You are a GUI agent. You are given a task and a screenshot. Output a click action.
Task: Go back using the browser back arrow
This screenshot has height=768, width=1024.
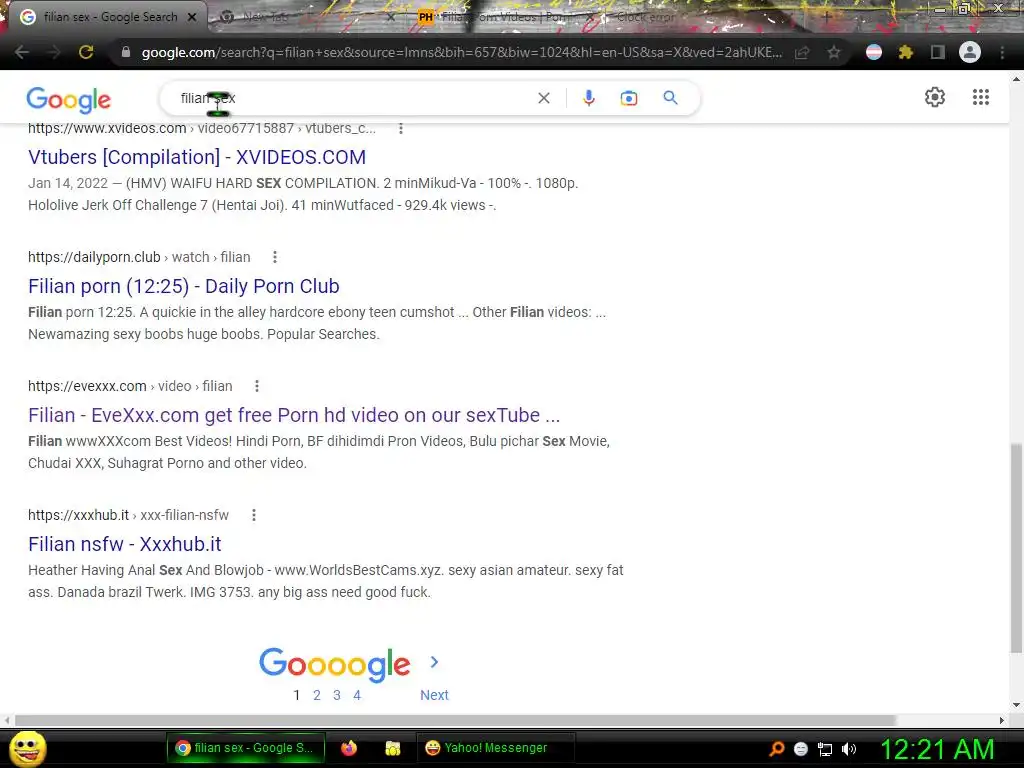coord(22,52)
